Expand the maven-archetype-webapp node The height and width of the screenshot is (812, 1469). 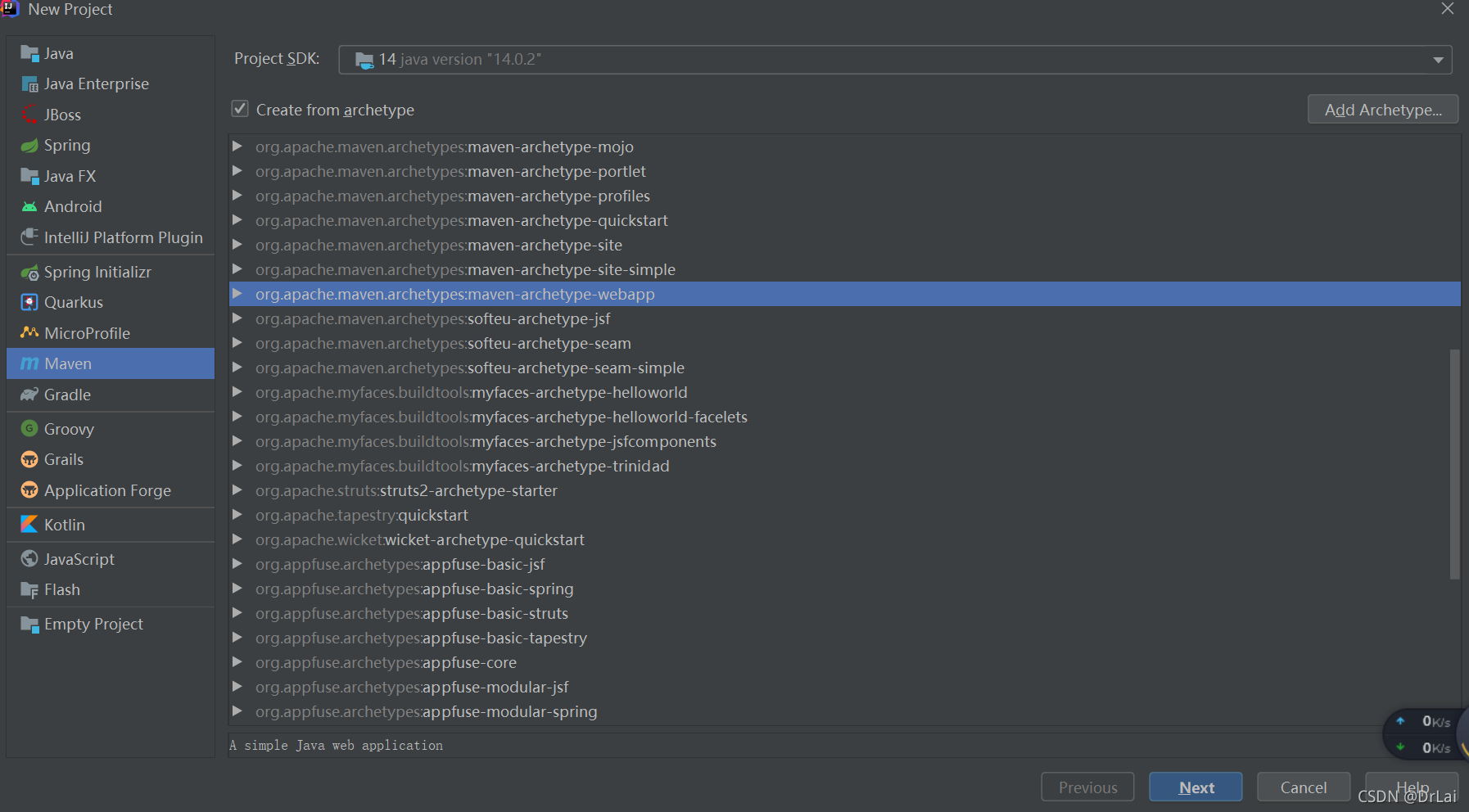point(237,294)
